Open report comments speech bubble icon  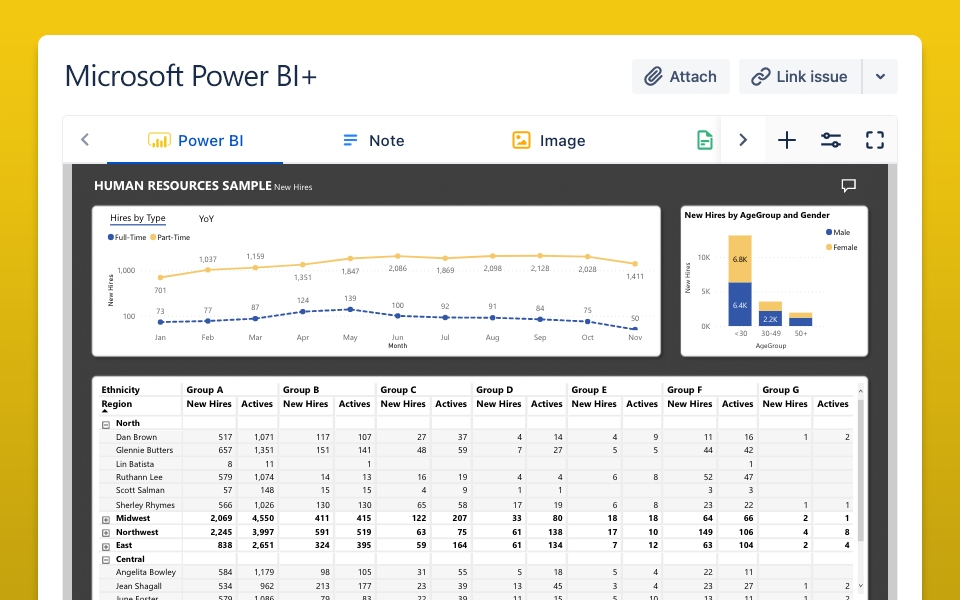849,186
